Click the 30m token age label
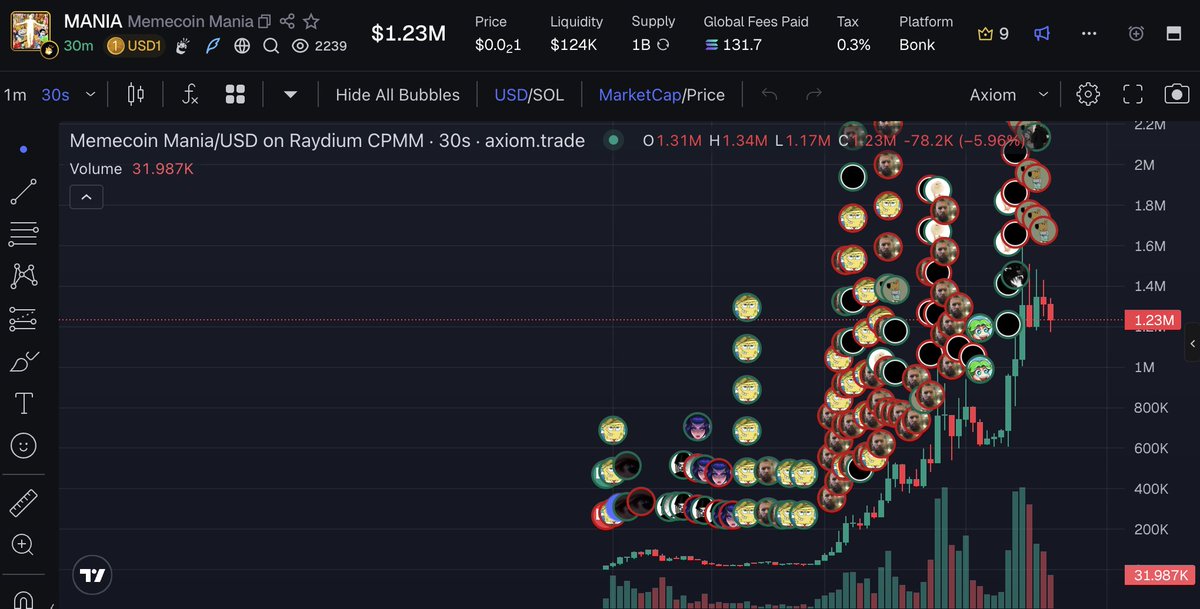Image resolution: width=1200 pixels, height=609 pixels. [79, 46]
